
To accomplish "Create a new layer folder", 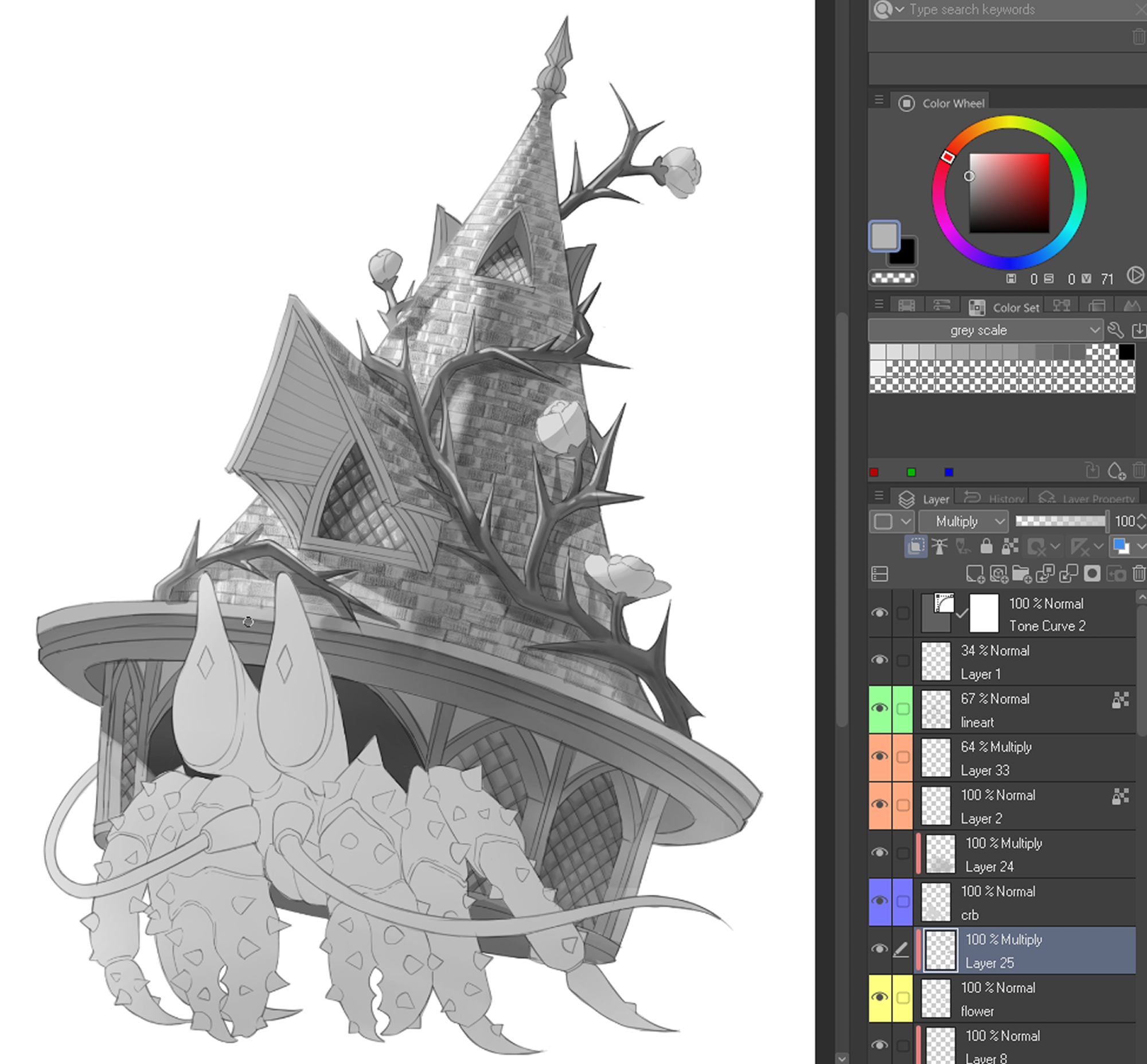I will 1021,574.
